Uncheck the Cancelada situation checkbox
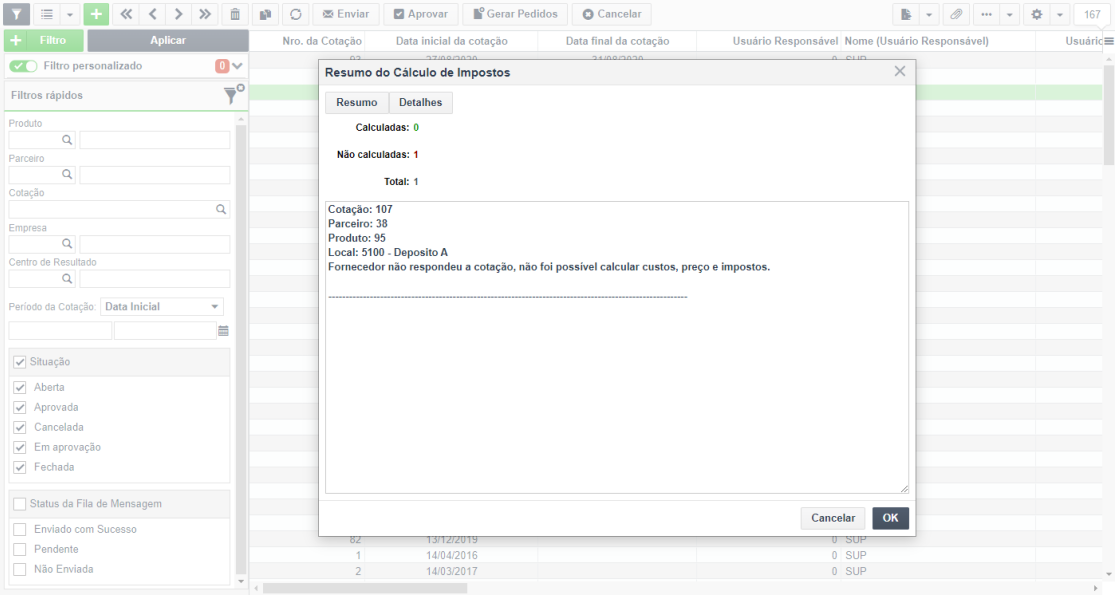This screenshot has height=596, width=1115. pos(20,427)
